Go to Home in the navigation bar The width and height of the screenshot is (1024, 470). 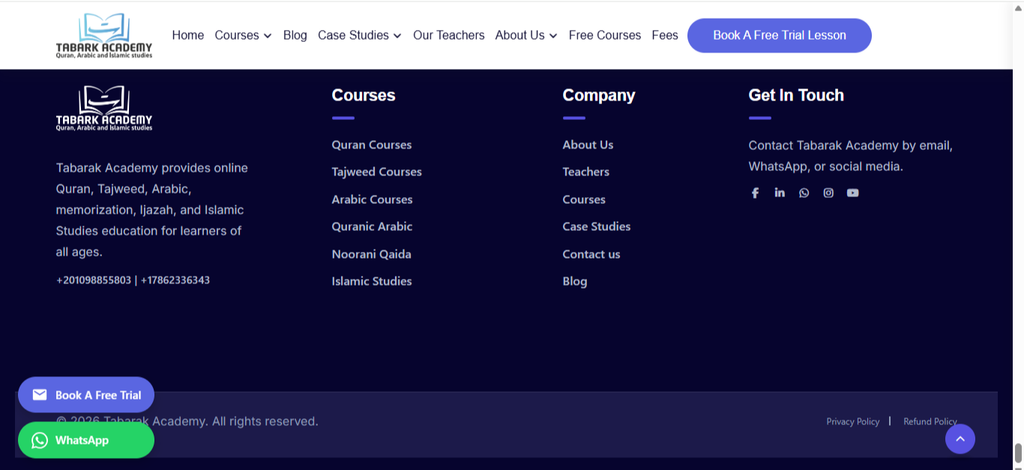coord(188,35)
